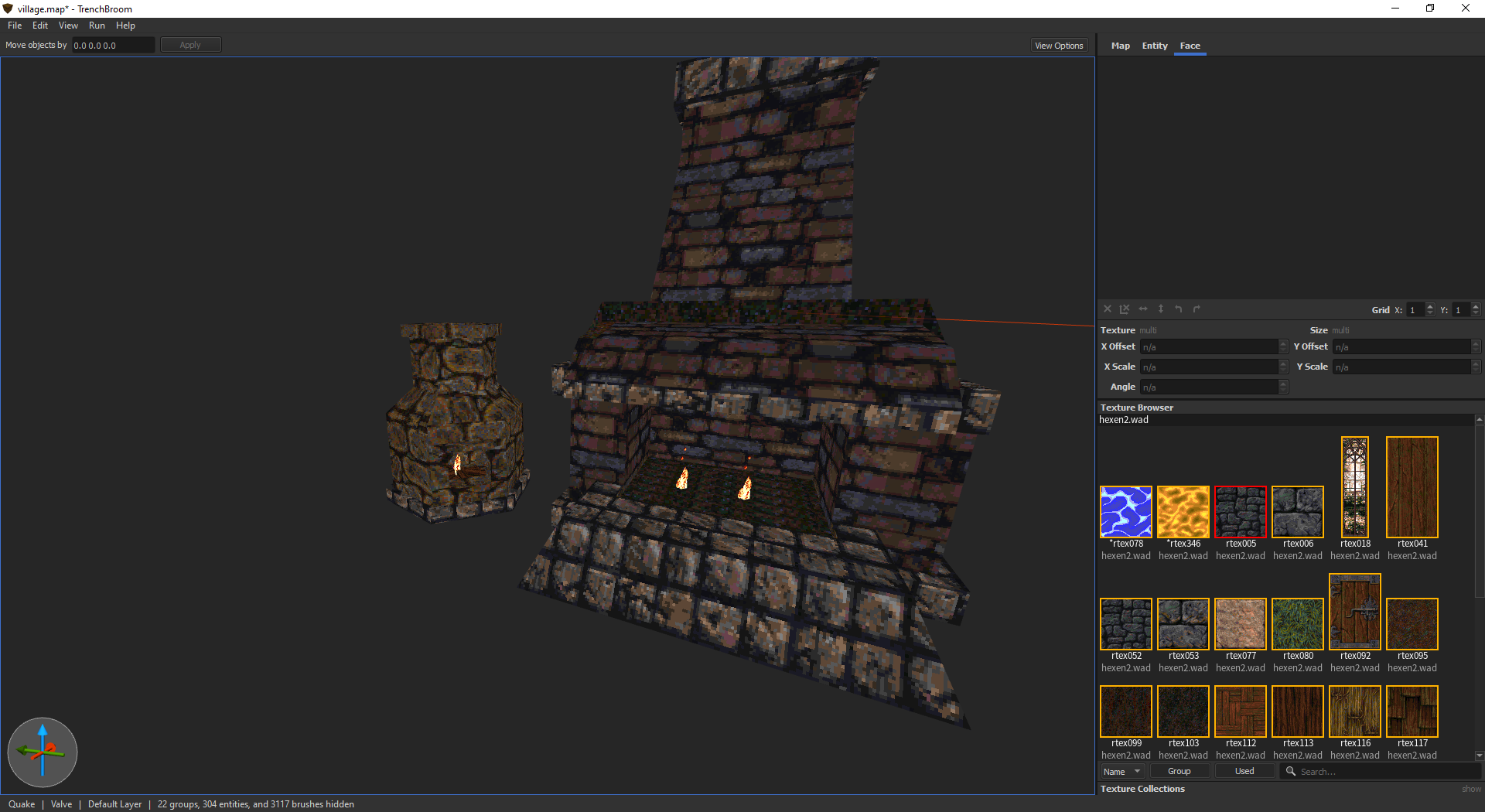
Task: Select the rtex080 grass texture
Action: [1298, 624]
